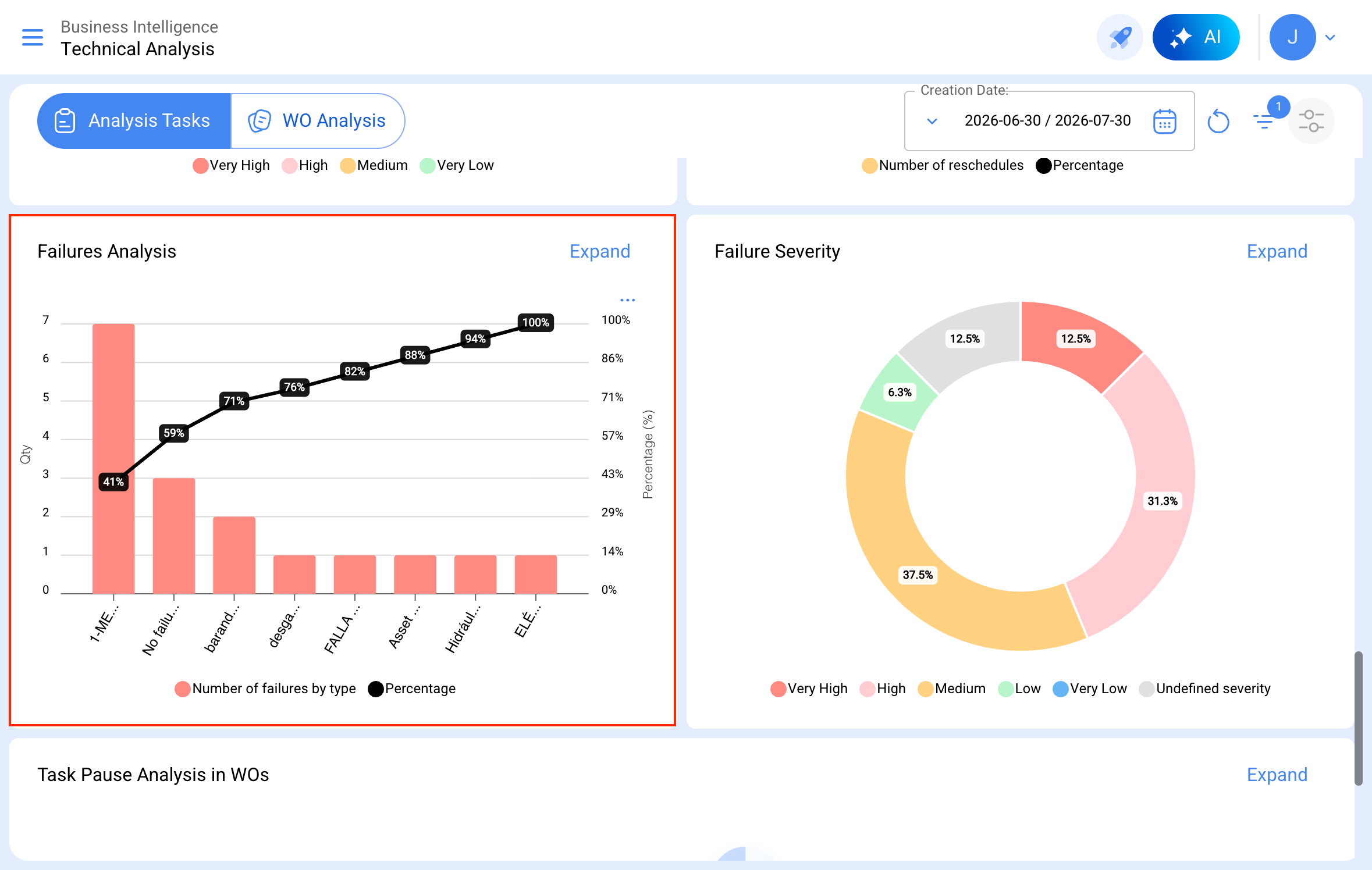The height and width of the screenshot is (870, 1372).
Task: Expand the Task Pause Analysis panel
Action: pyautogui.click(x=1277, y=775)
